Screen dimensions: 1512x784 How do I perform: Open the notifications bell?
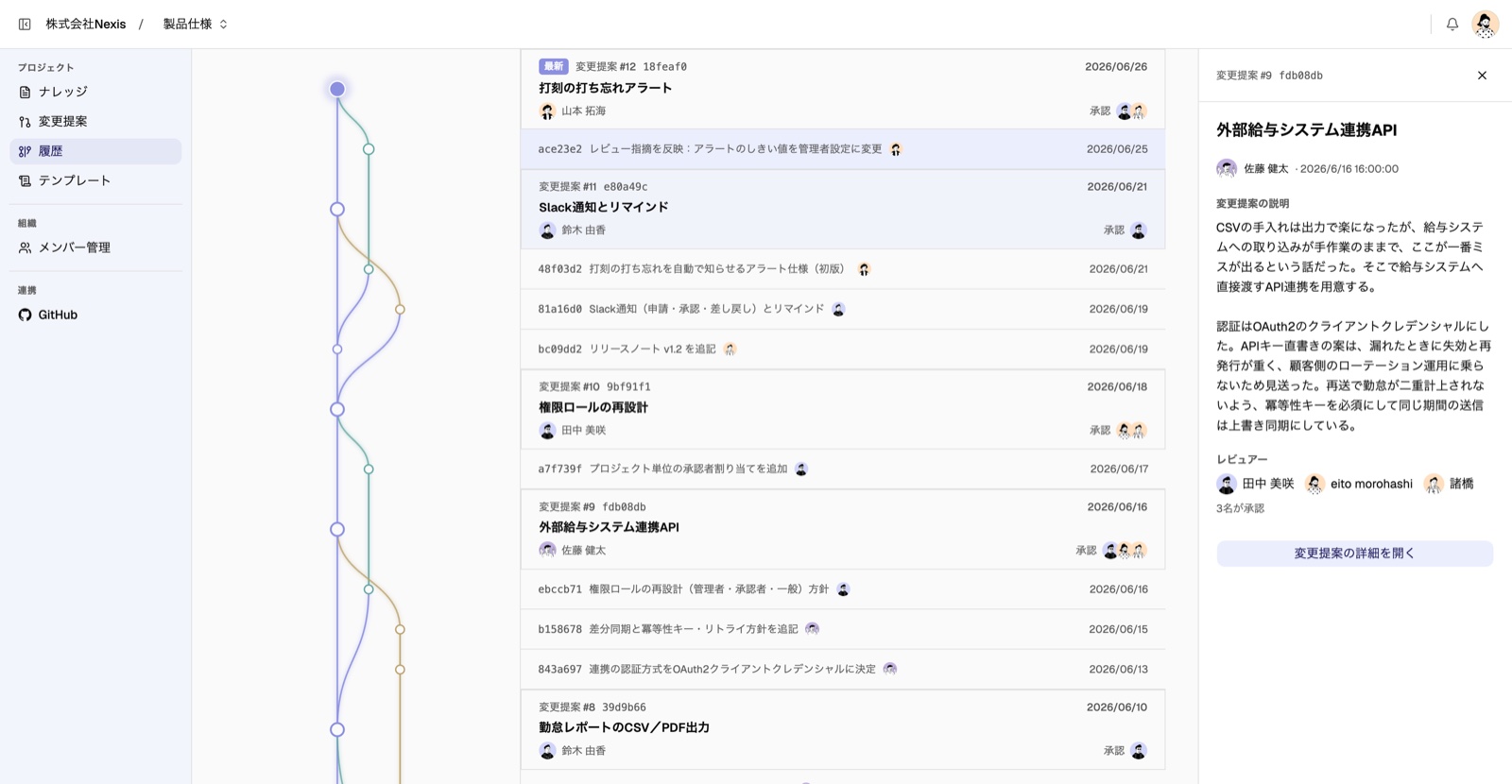pyautogui.click(x=1452, y=24)
